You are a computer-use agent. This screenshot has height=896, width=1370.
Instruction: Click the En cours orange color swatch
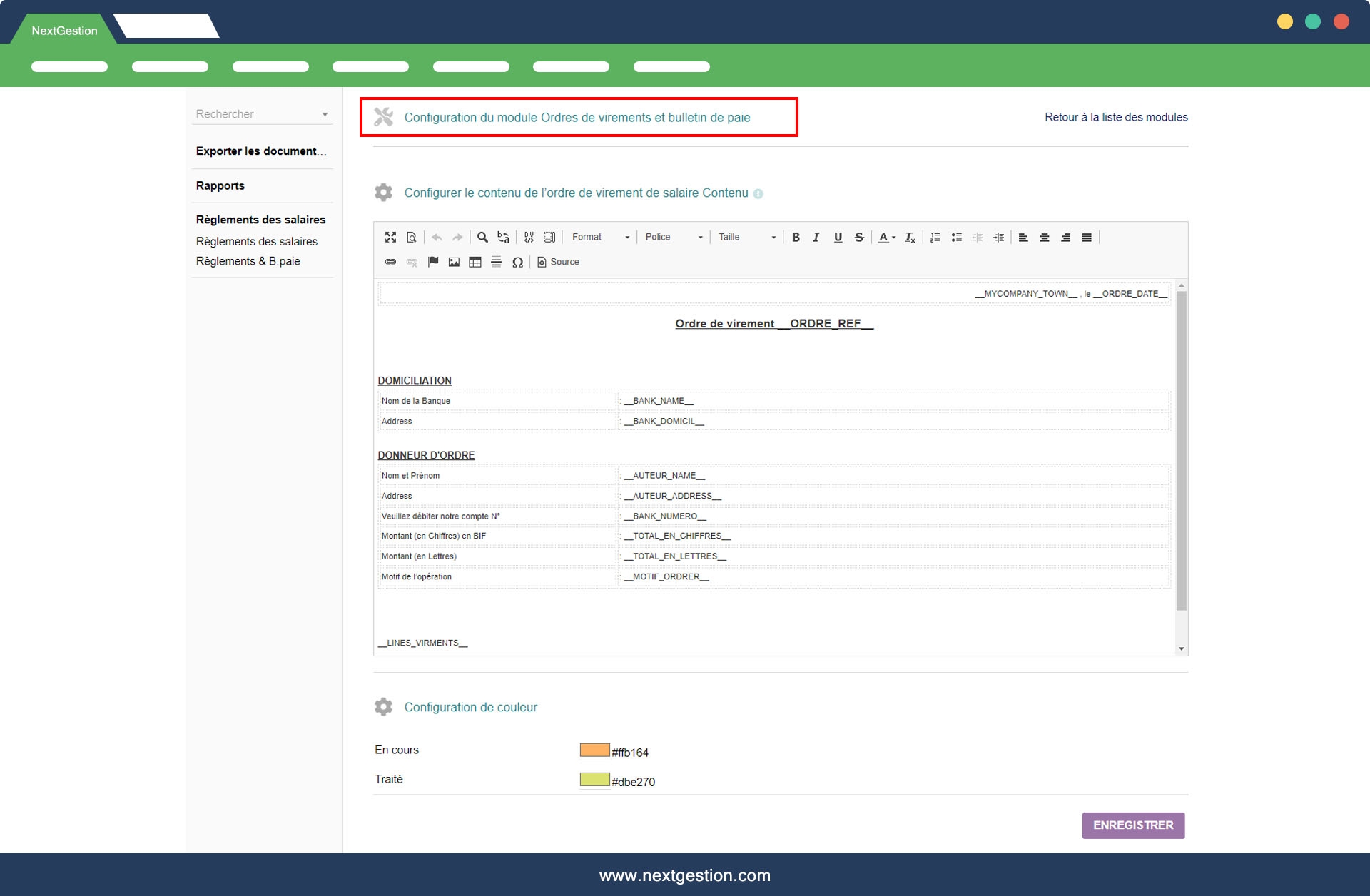[x=594, y=750]
